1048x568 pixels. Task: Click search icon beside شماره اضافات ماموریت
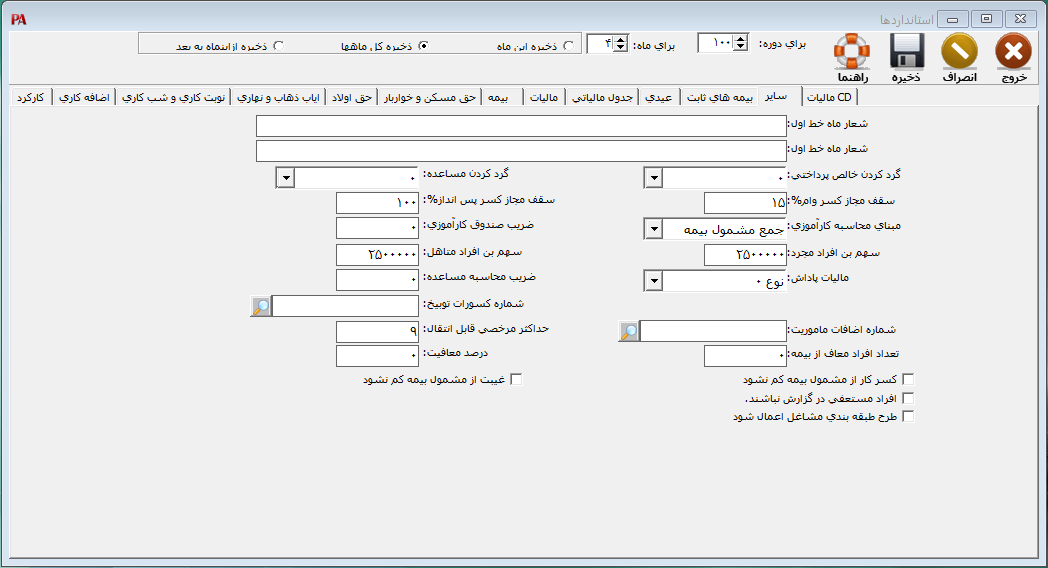pos(628,331)
